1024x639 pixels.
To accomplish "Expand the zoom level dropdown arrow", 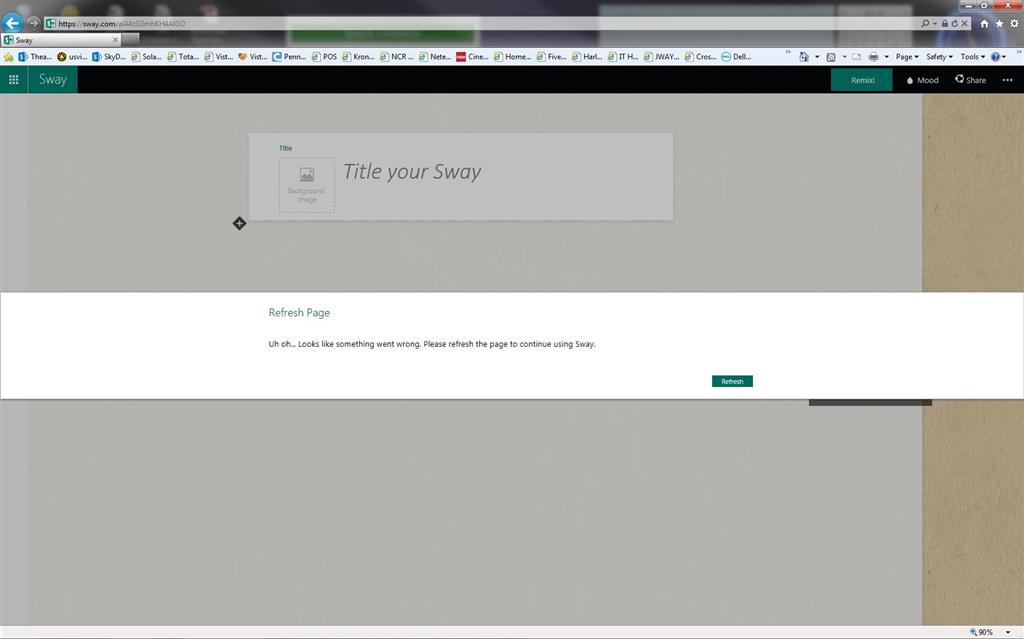I will [x=1008, y=632].
